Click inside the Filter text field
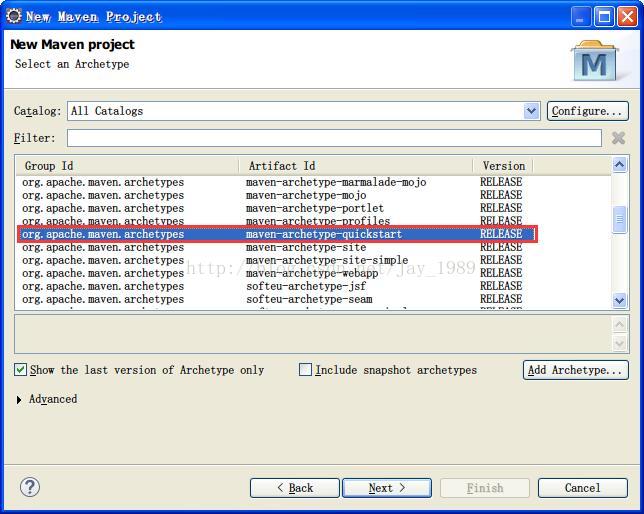 334,138
